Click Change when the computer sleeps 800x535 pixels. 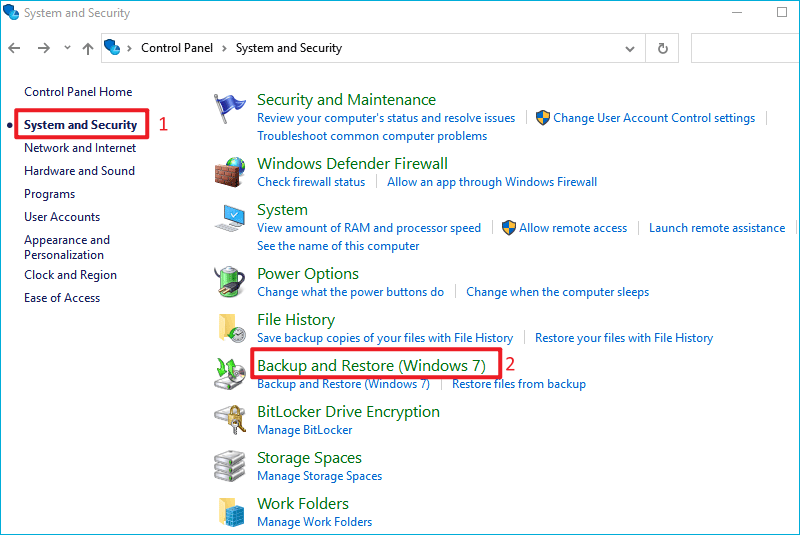[x=558, y=292]
